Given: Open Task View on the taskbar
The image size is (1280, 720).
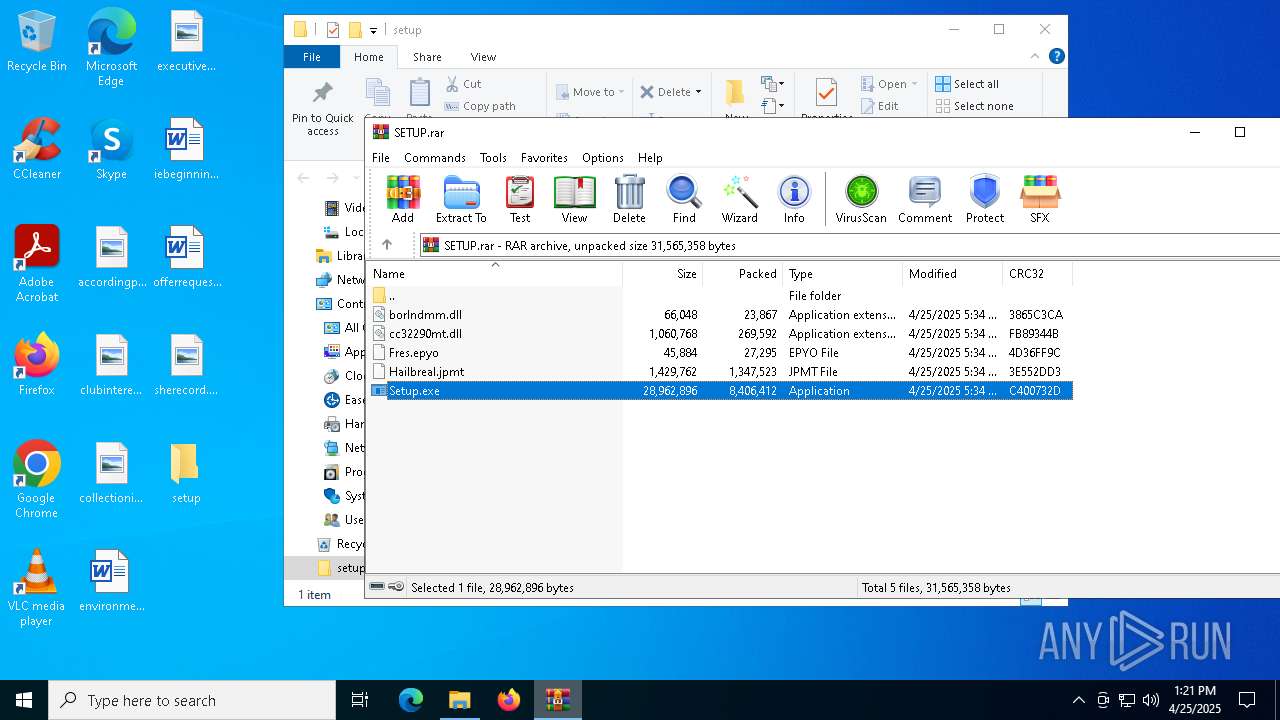Looking at the screenshot, I should 360,700.
